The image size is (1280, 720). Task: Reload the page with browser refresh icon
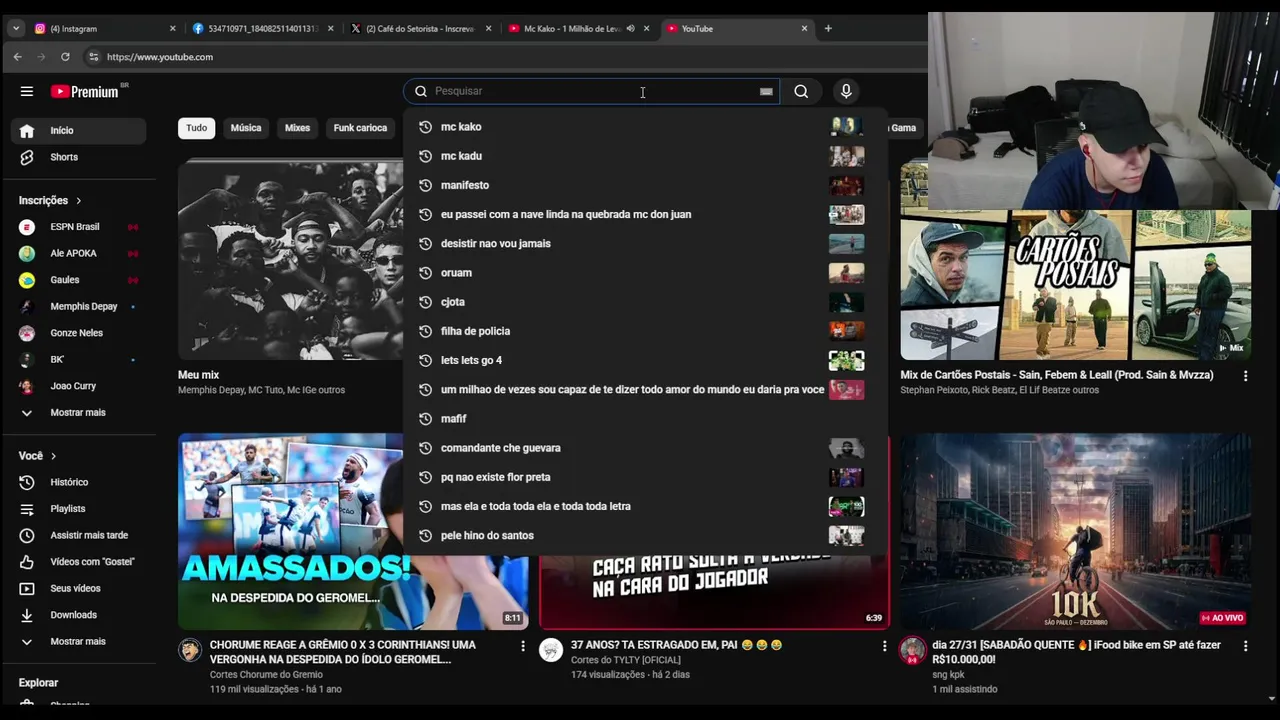click(65, 57)
